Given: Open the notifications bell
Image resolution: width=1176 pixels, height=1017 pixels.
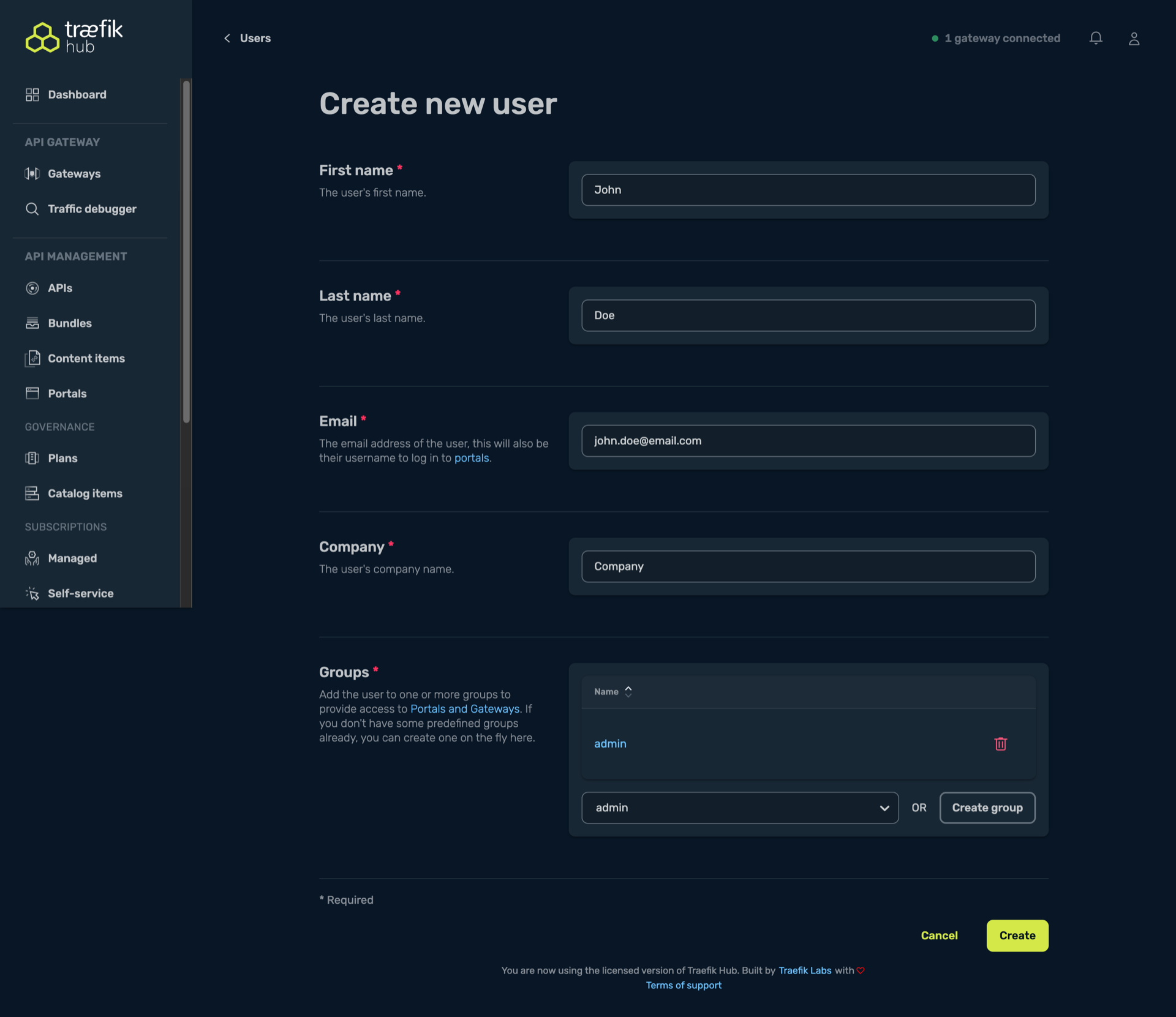Looking at the screenshot, I should pyautogui.click(x=1096, y=39).
